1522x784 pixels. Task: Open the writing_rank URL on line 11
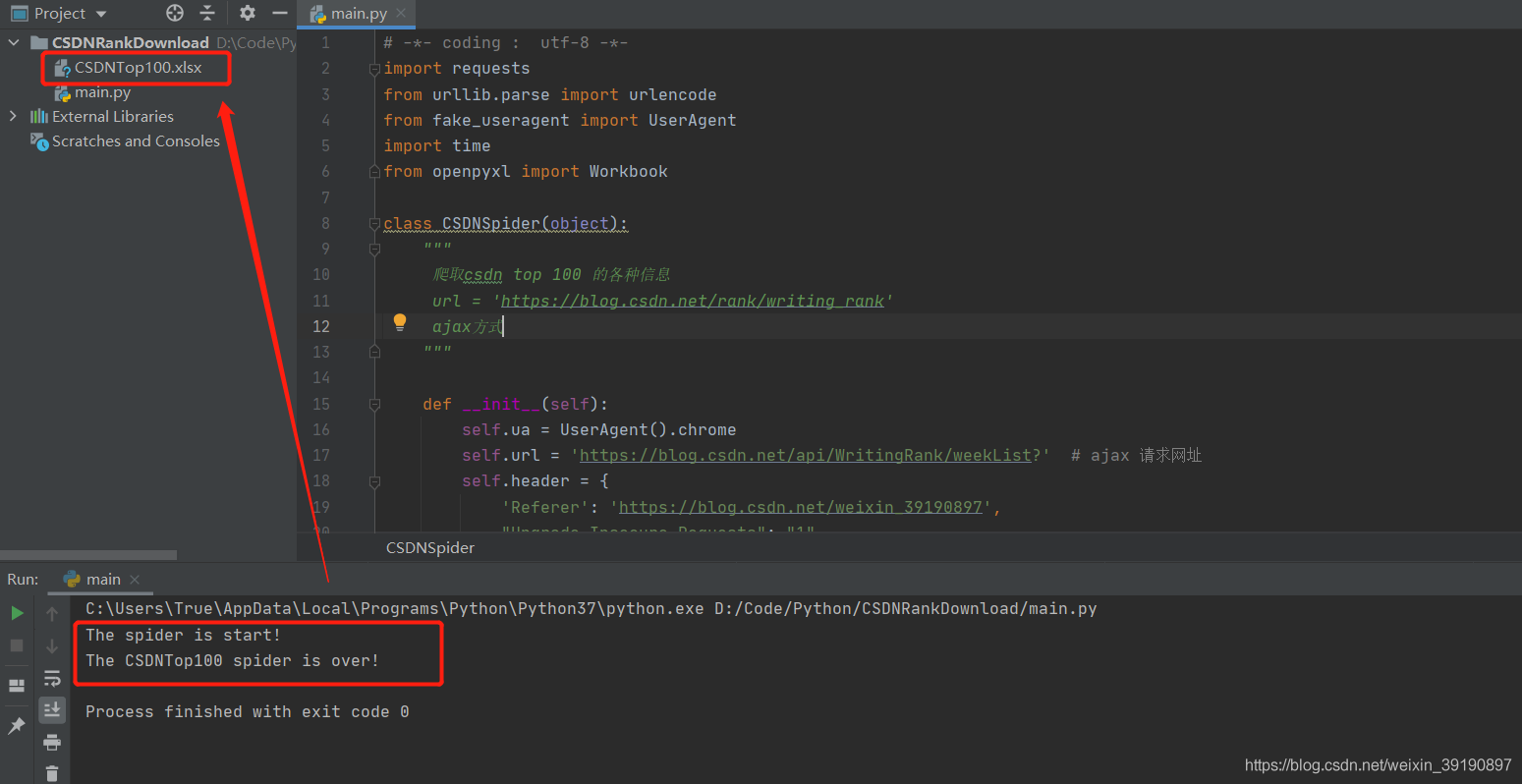click(x=693, y=301)
